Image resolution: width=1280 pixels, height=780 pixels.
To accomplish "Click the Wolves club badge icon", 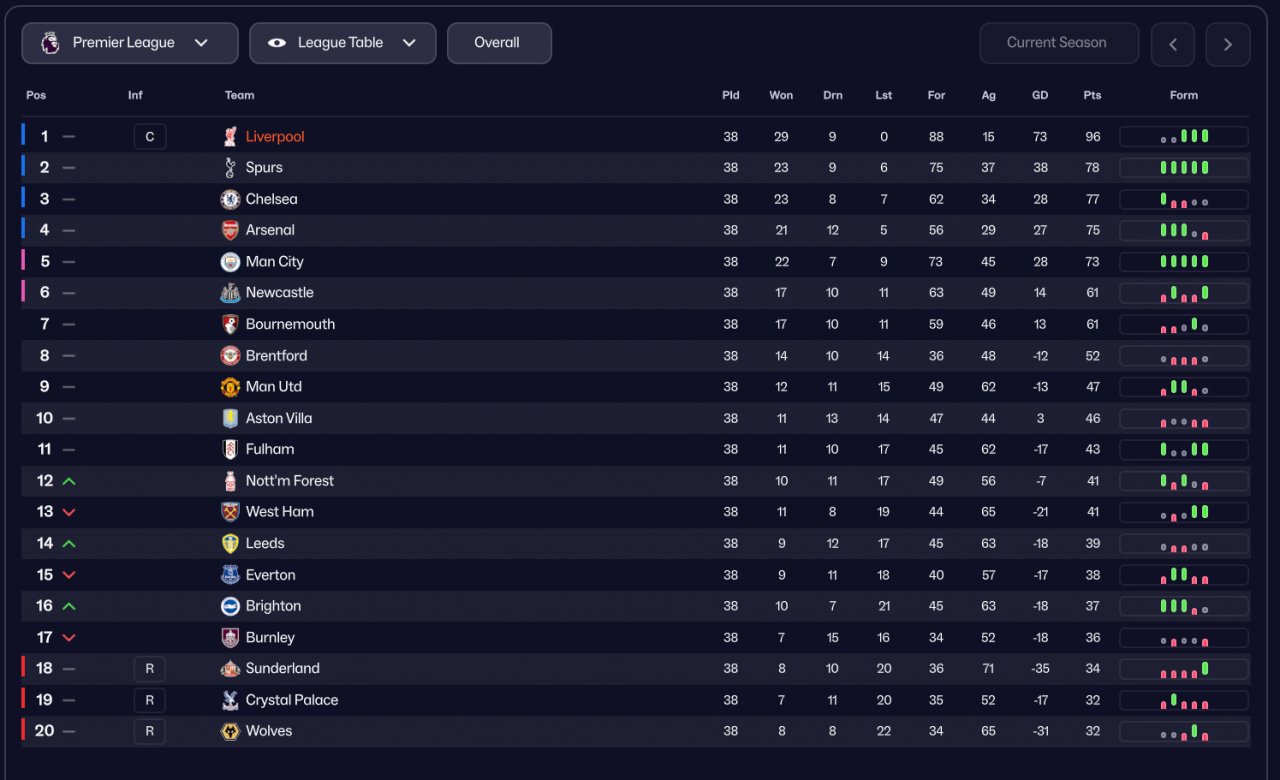I will pyautogui.click(x=230, y=731).
